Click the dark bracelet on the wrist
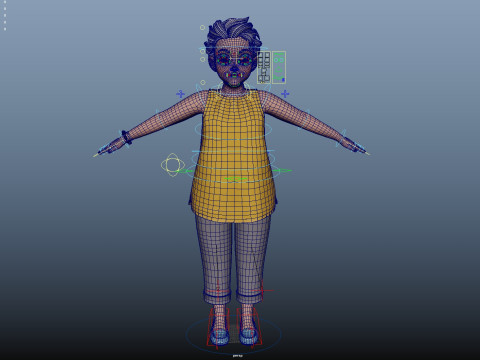This screenshot has height=360, width=480. [126, 137]
